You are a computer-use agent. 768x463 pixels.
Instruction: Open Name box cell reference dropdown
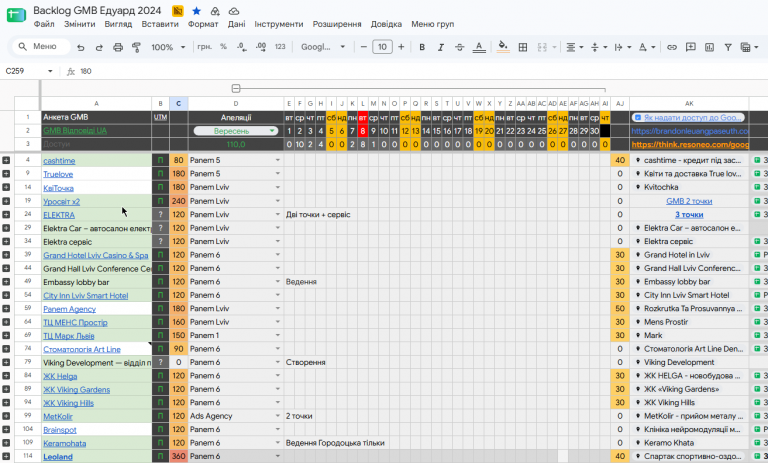pyautogui.click(x=50, y=71)
